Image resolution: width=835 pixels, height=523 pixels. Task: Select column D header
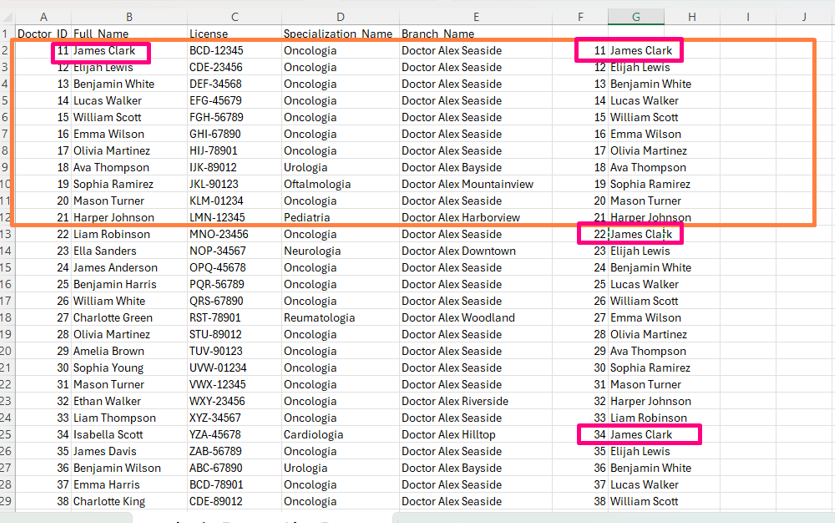(x=340, y=17)
